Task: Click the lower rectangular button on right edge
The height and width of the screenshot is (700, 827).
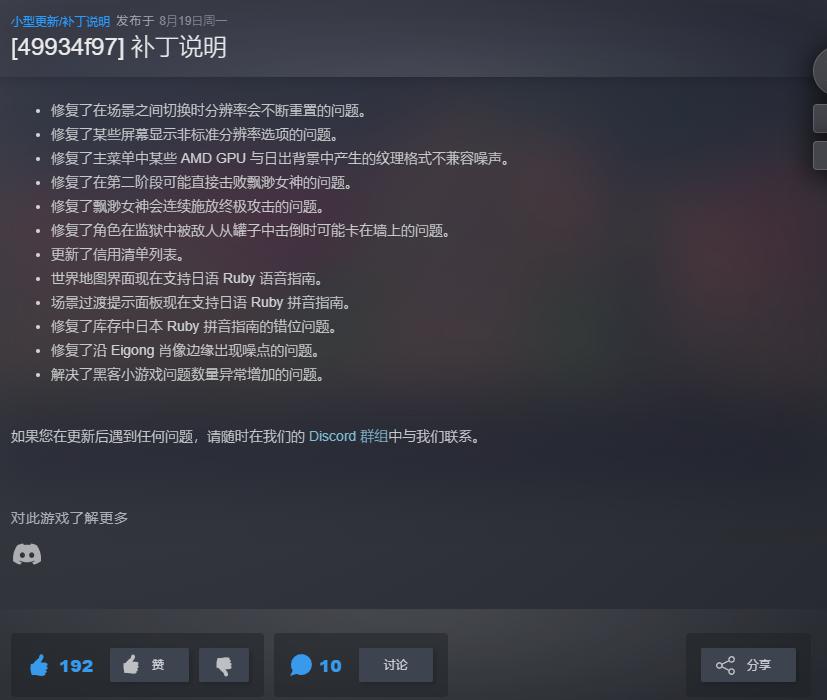Action: click(x=820, y=155)
